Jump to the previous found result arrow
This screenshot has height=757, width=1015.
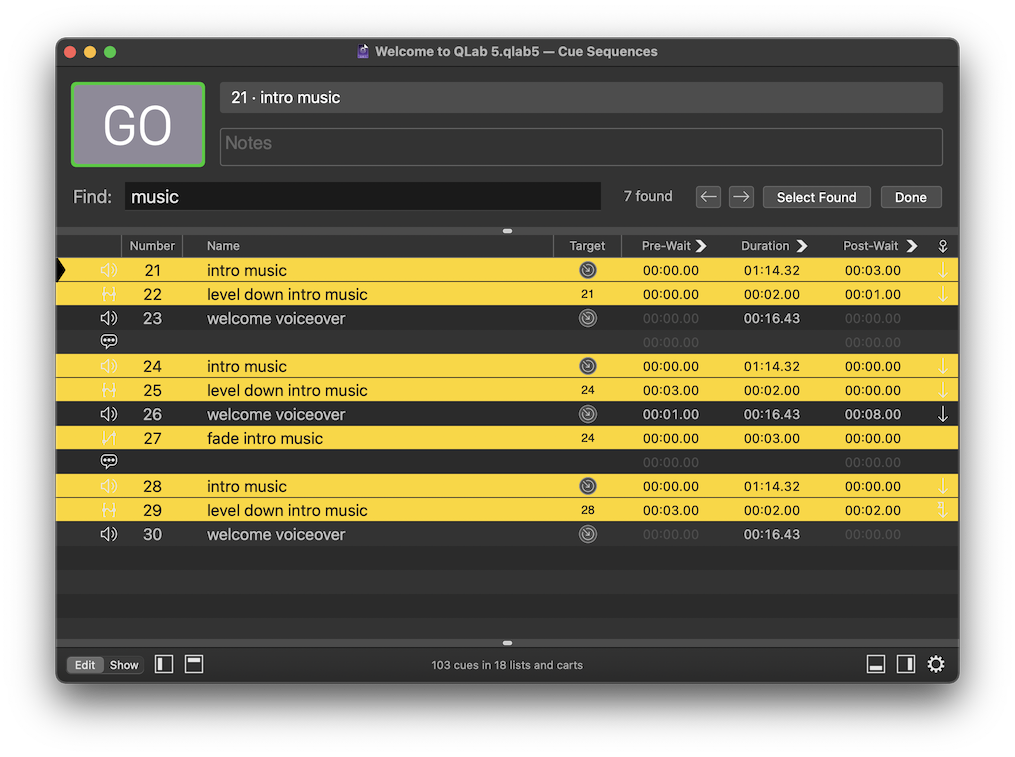pos(708,197)
